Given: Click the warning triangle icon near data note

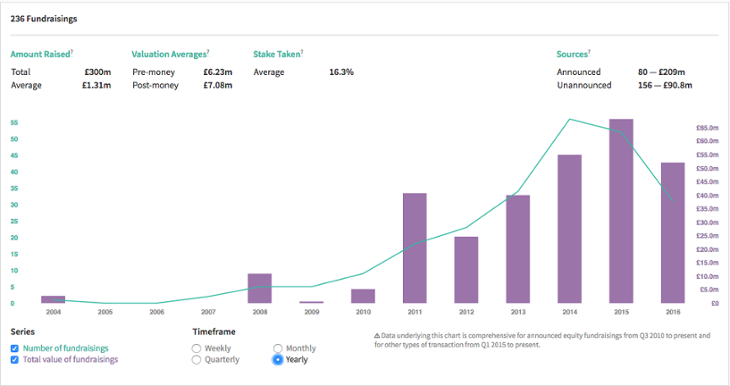Looking at the screenshot, I should point(377,335).
